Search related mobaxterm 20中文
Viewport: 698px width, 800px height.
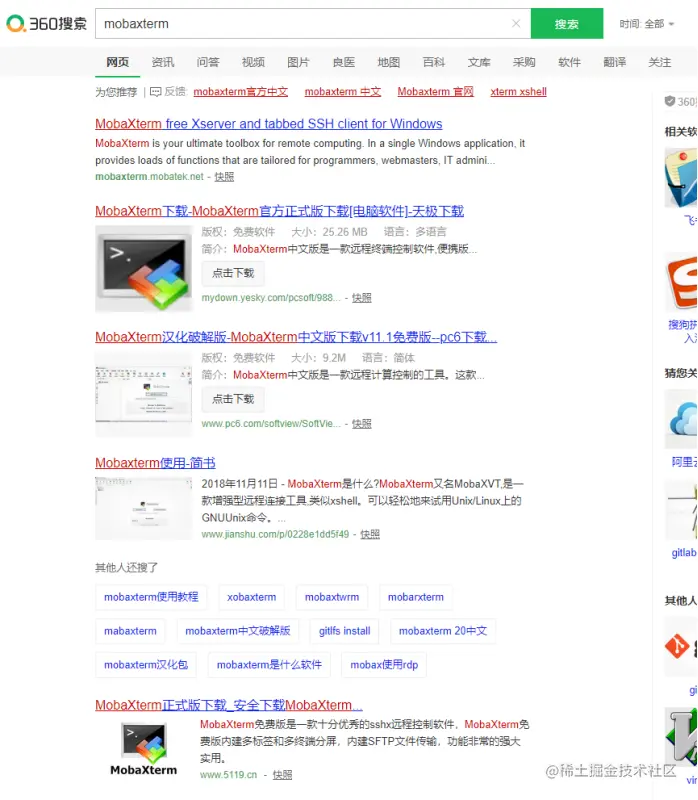[443, 631]
